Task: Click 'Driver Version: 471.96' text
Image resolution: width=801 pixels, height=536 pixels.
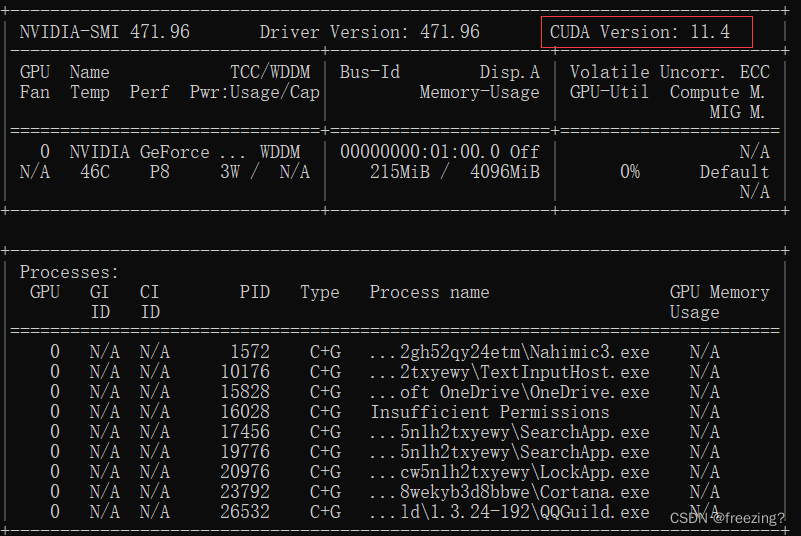Action: tap(369, 32)
